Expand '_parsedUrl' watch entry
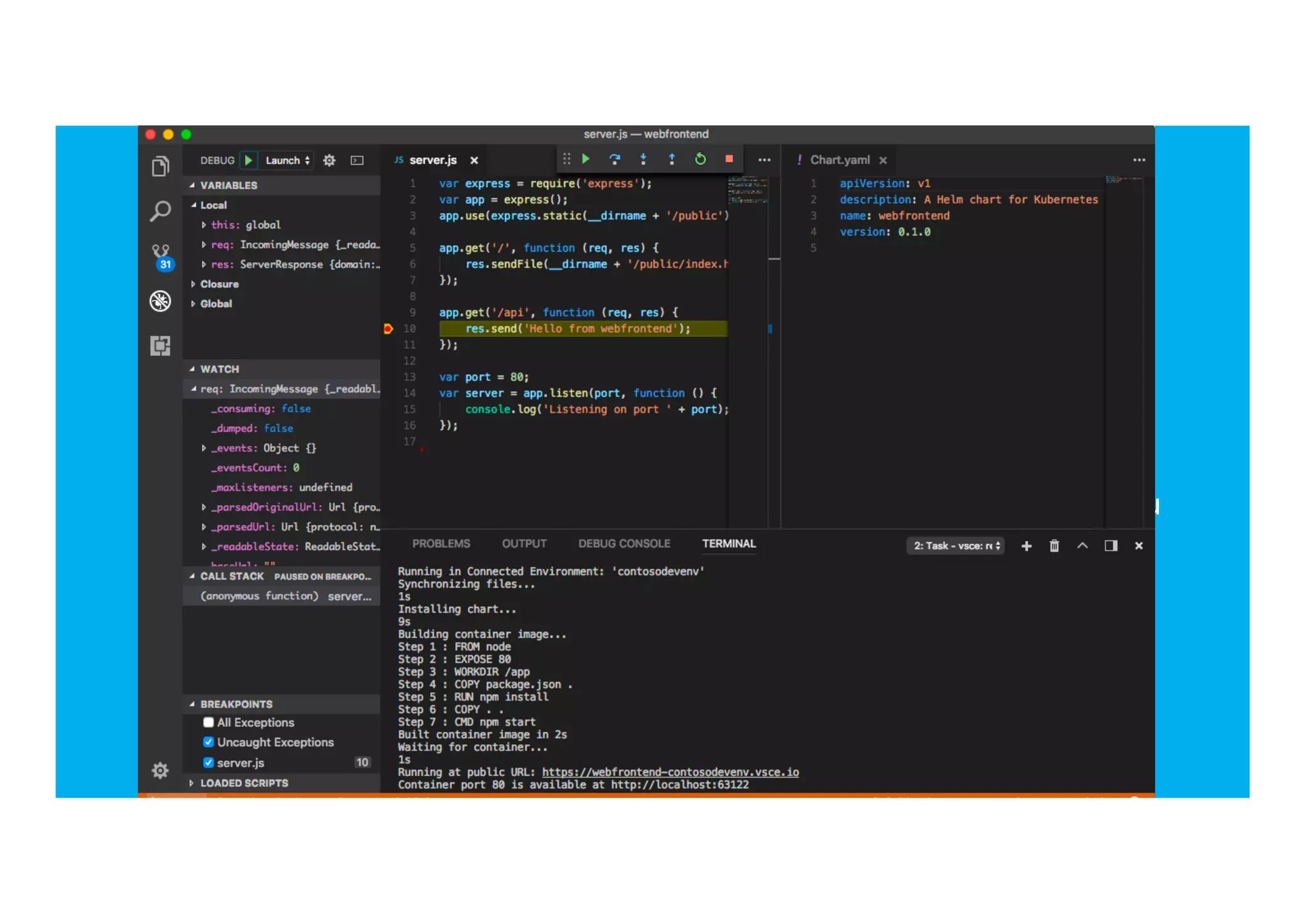The height and width of the screenshot is (924, 1307). (204, 526)
